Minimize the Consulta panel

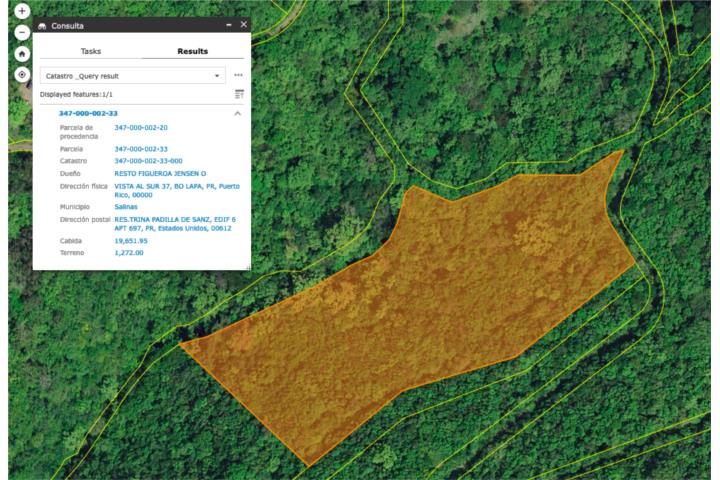pos(229,25)
